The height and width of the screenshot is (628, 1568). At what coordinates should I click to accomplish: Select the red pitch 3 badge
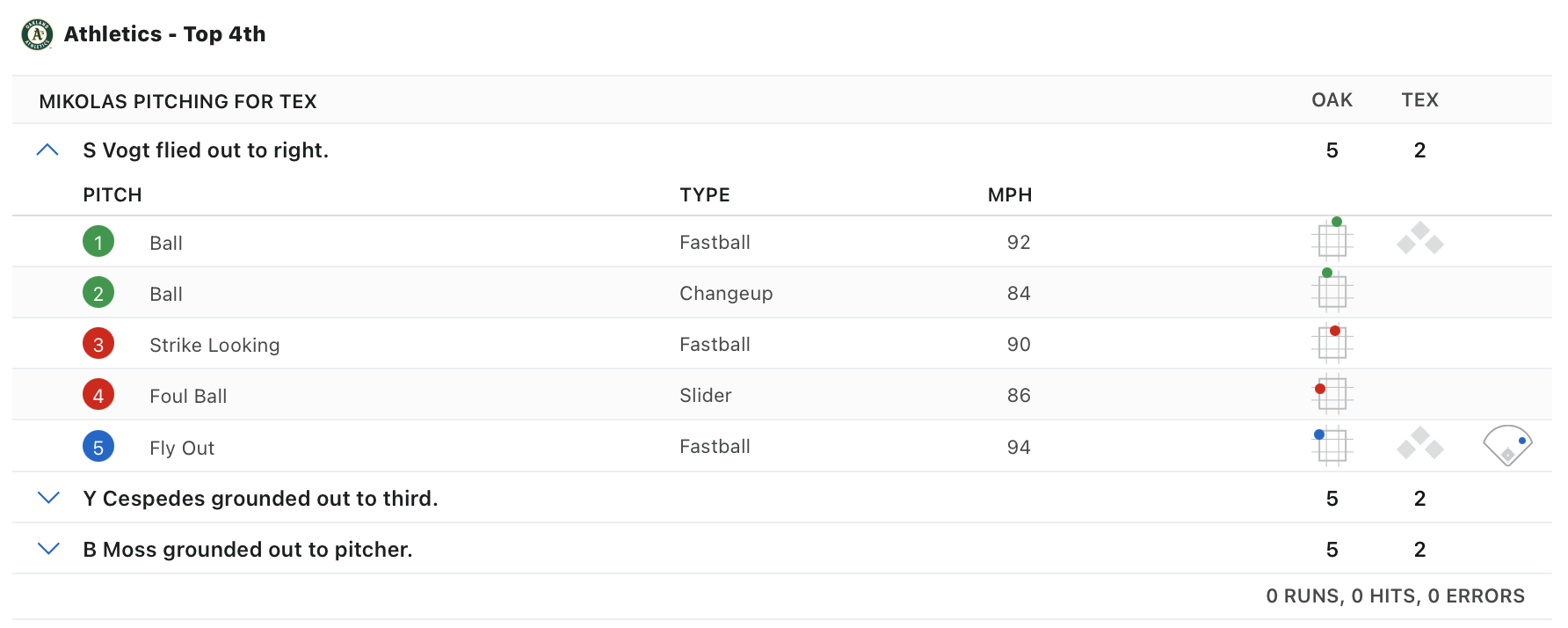point(98,344)
